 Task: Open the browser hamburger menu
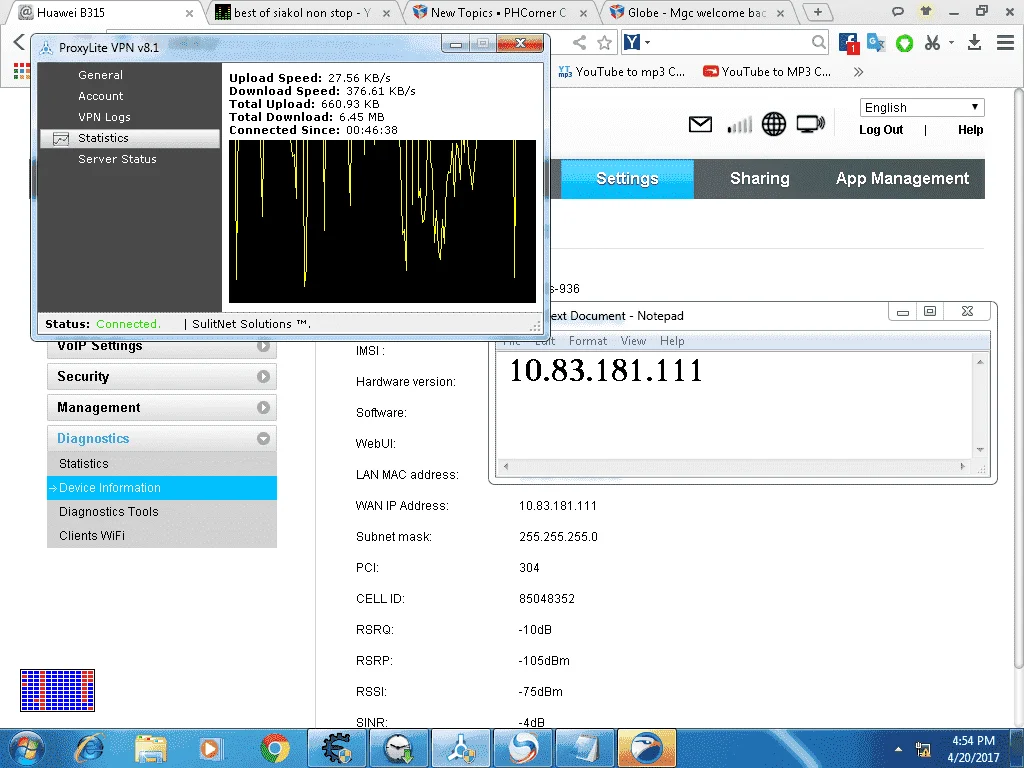[x=1005, y=43]
